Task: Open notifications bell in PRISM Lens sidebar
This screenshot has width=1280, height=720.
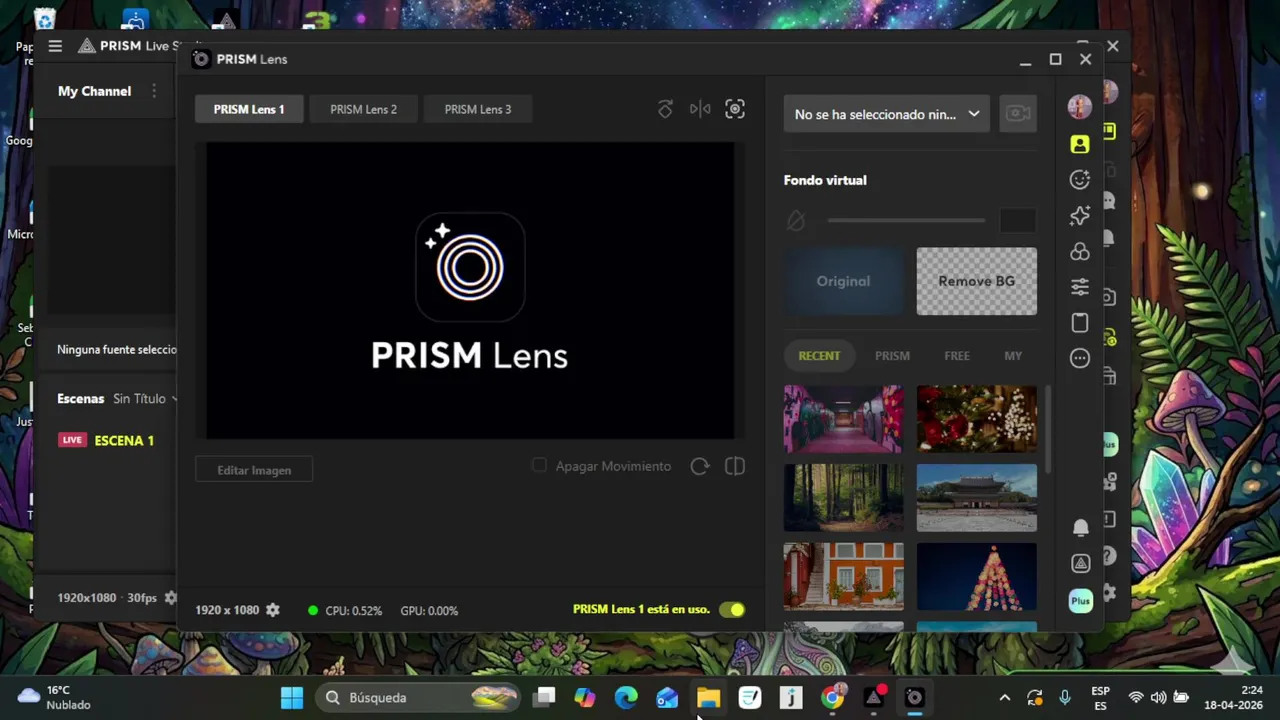Action: point(1080,527)
